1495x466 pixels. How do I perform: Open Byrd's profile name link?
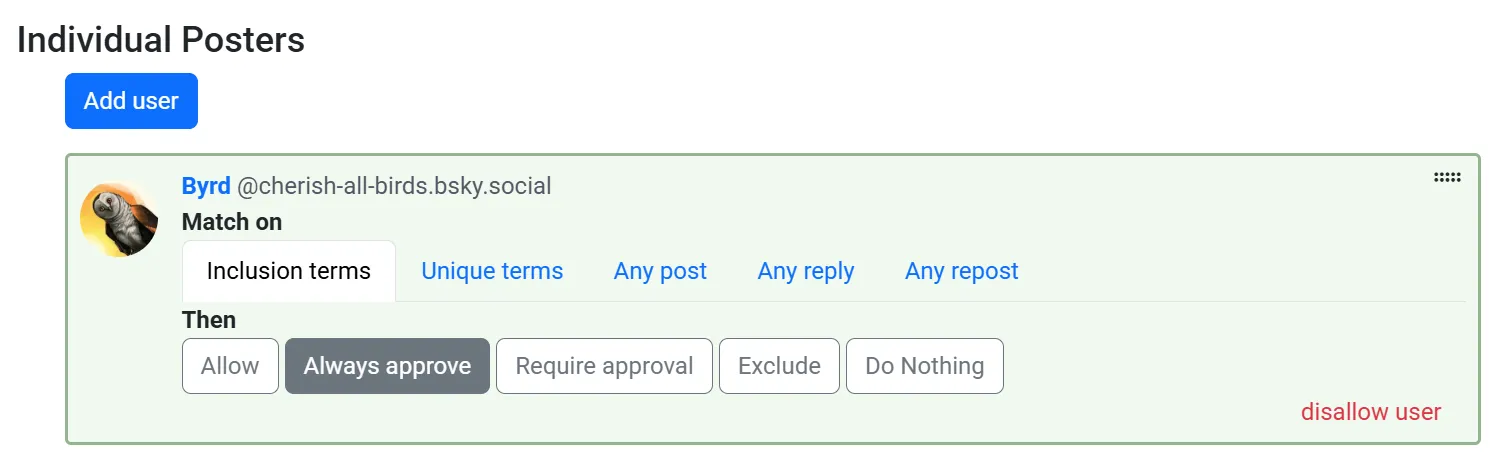(206, 186)
